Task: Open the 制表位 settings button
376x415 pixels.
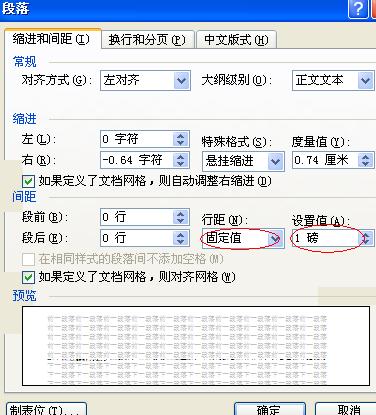Action: point(46,409)
